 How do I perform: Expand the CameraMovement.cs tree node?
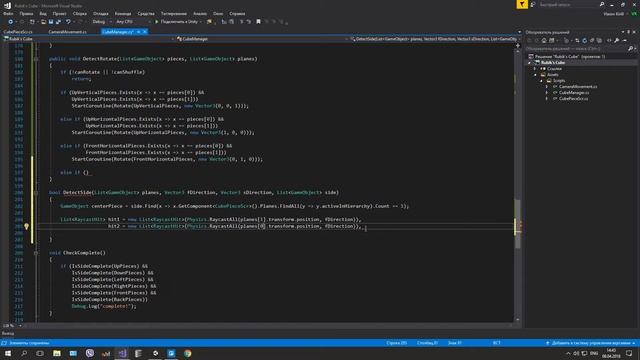pyautogui.click(x=547, y=87)
